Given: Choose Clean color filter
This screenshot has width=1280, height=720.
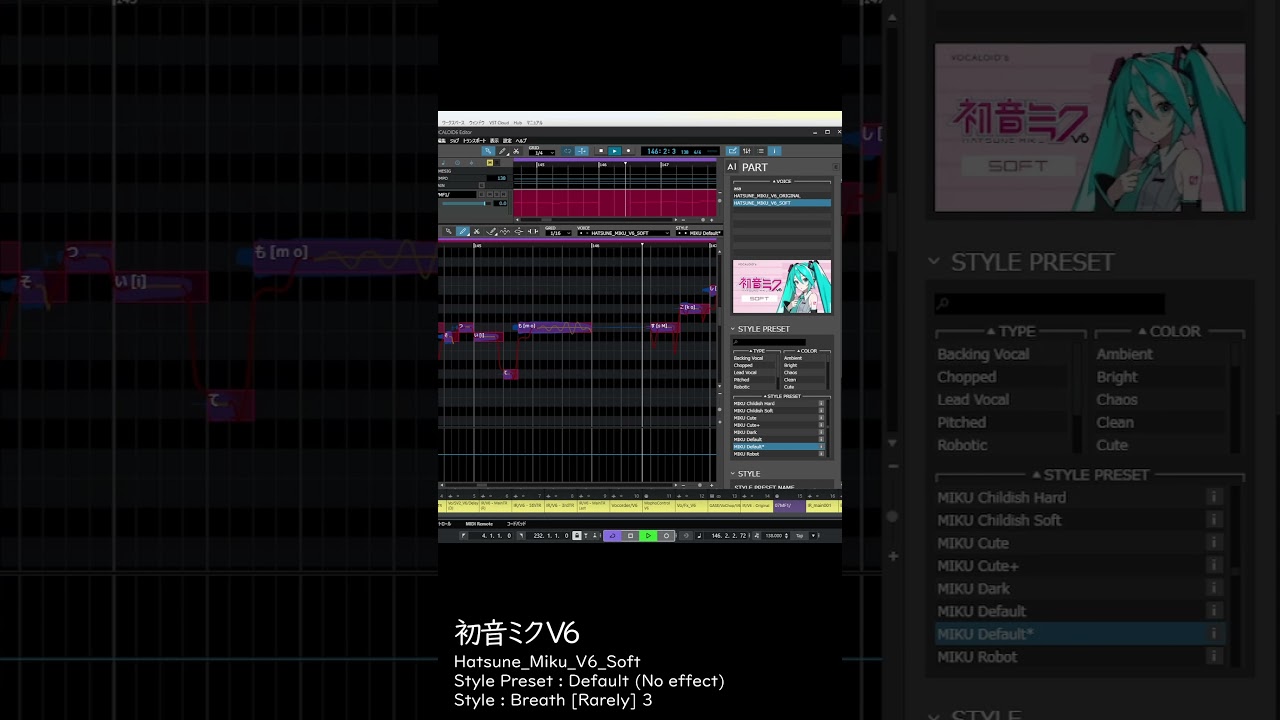Looking at the screenshot, I should (804, 380).
